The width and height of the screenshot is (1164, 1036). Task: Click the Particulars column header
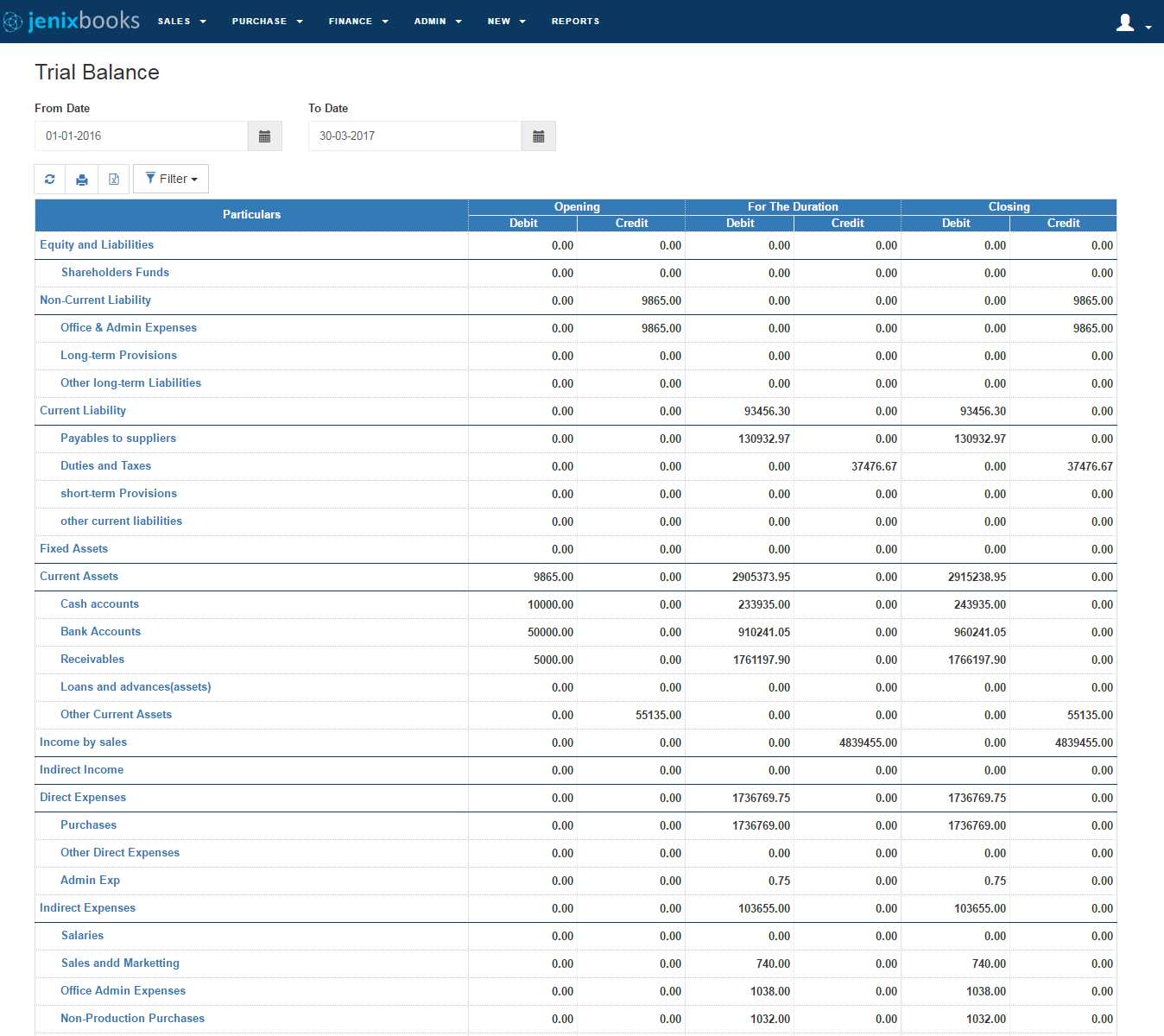(251, 215)
